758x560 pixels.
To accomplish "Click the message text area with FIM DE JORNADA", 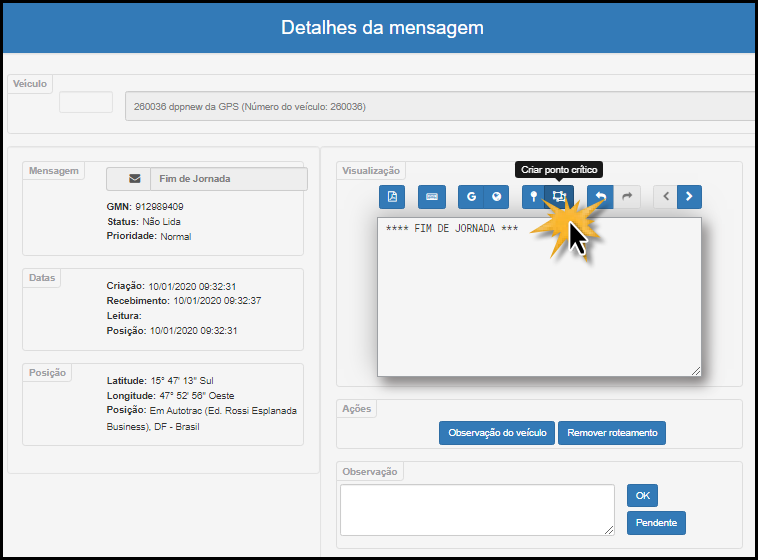I will point(539,297).
